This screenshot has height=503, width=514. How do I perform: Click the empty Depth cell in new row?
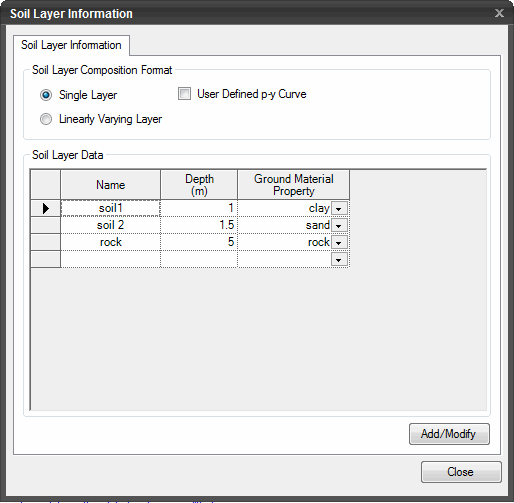(199, 259)
